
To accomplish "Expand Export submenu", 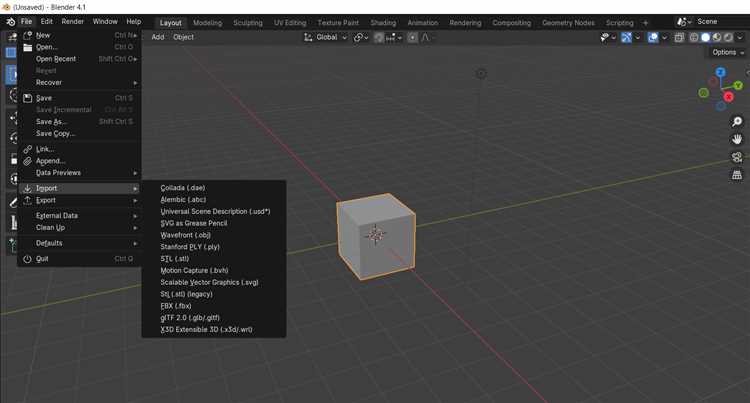I will tap(79, 200).
